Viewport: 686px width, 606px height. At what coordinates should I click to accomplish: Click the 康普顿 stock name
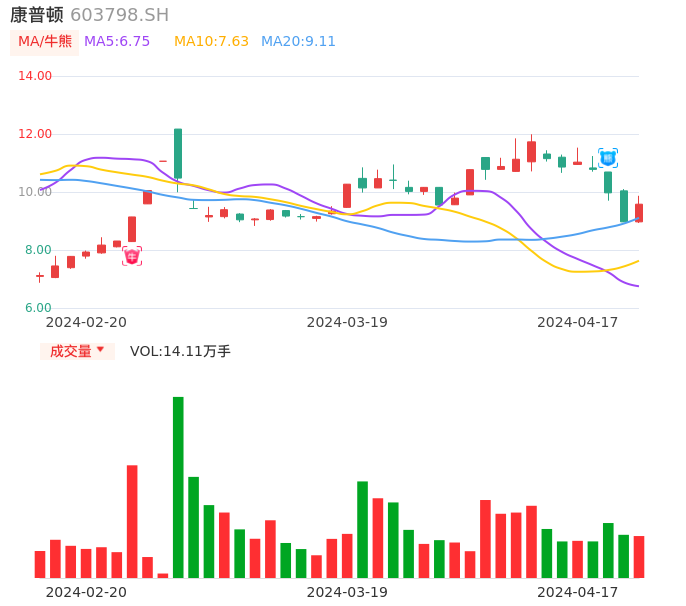[37, 15]
